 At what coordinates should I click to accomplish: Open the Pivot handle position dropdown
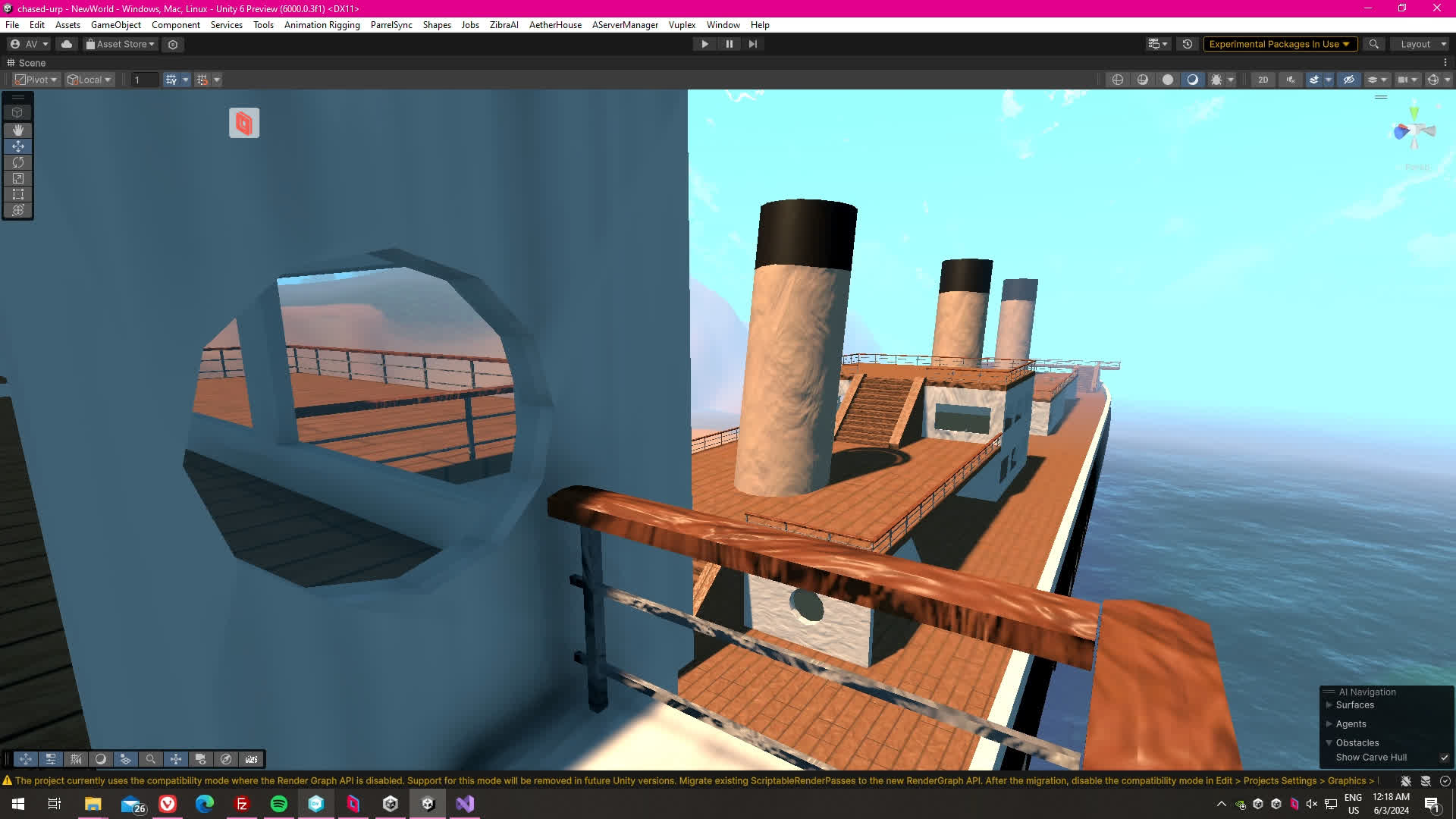36,80
